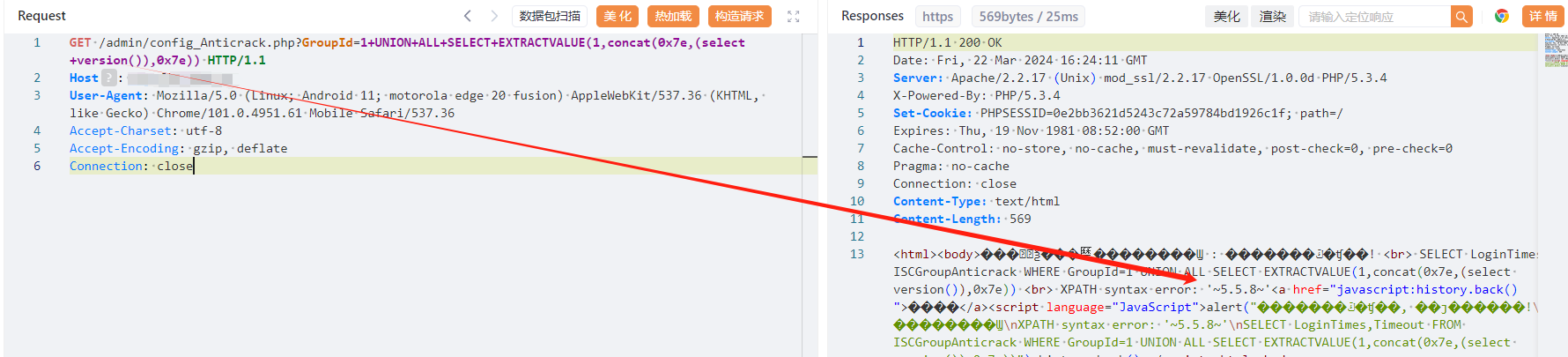
Task: Click the 热加载 button
Action: pyautogui.click(x=673, y=16)
